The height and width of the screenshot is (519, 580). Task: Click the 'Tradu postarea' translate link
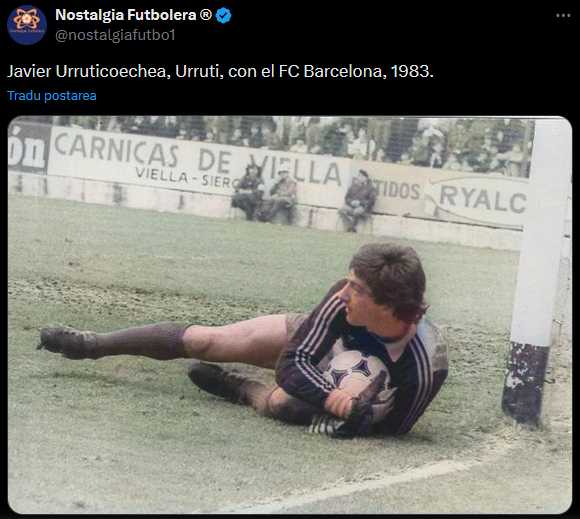[x=52, y=95]
